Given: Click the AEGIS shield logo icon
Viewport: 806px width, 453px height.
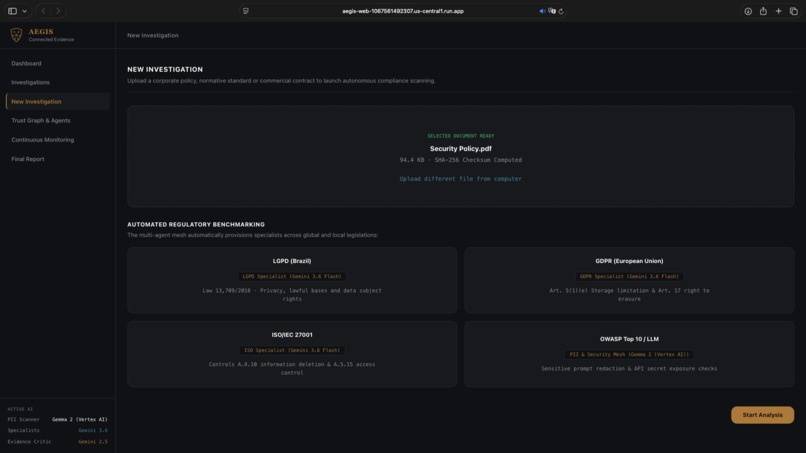Looking at the screenshot, I should pyautogui.click(x=16, y=35).
